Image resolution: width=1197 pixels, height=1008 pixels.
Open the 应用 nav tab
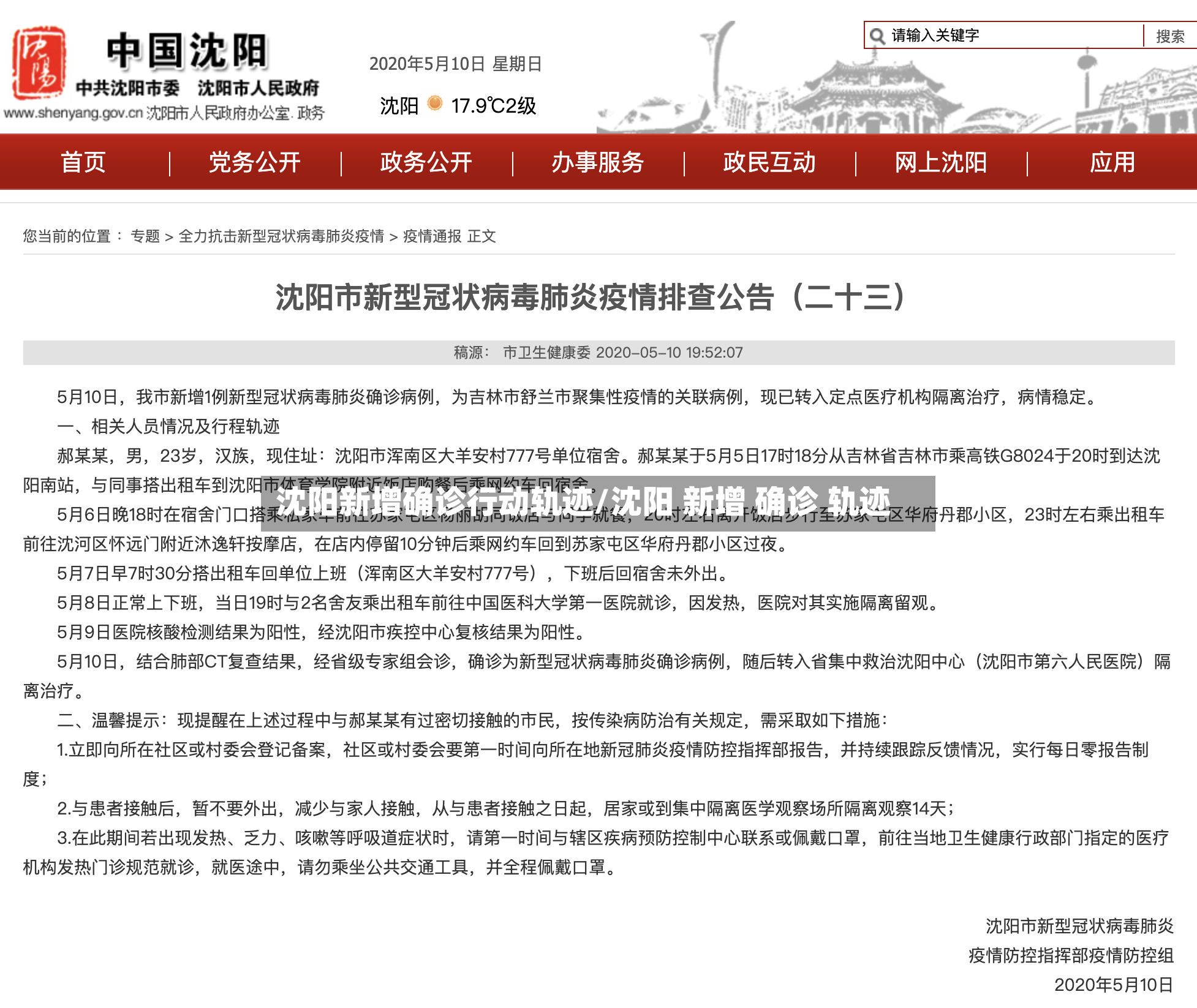pos(1112,162)
